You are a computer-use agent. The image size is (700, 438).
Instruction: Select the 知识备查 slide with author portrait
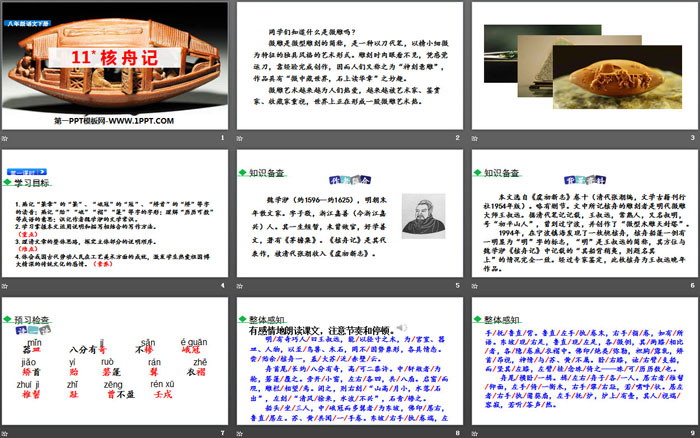pyautogui.click(x=349, y=210)
